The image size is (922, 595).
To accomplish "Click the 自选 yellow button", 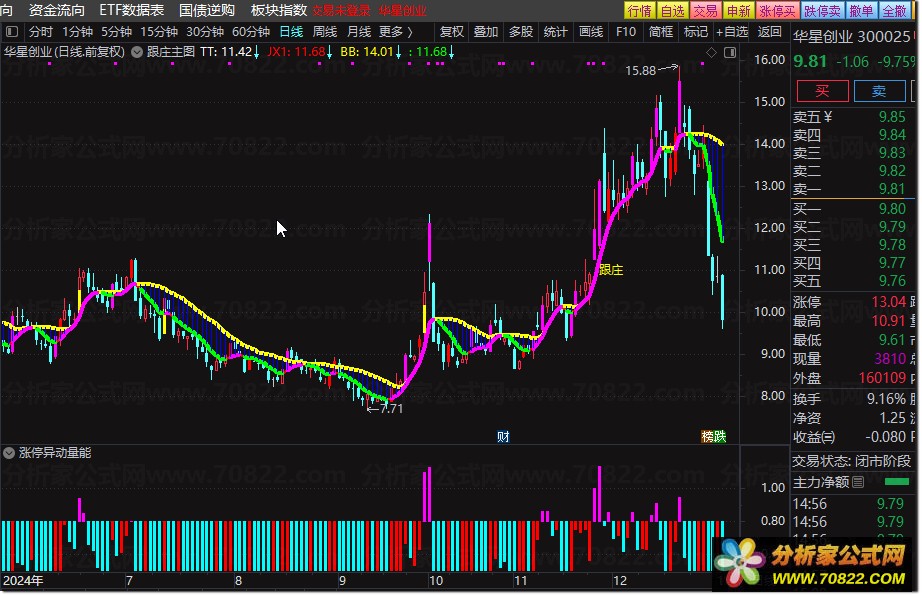I will click(x=672, y=11).
